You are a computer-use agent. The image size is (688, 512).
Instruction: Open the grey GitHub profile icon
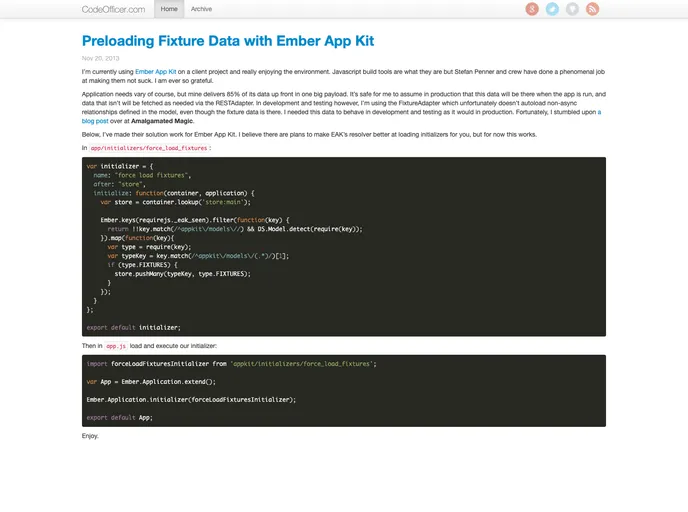pyautogui.click(x=572, y=9)
